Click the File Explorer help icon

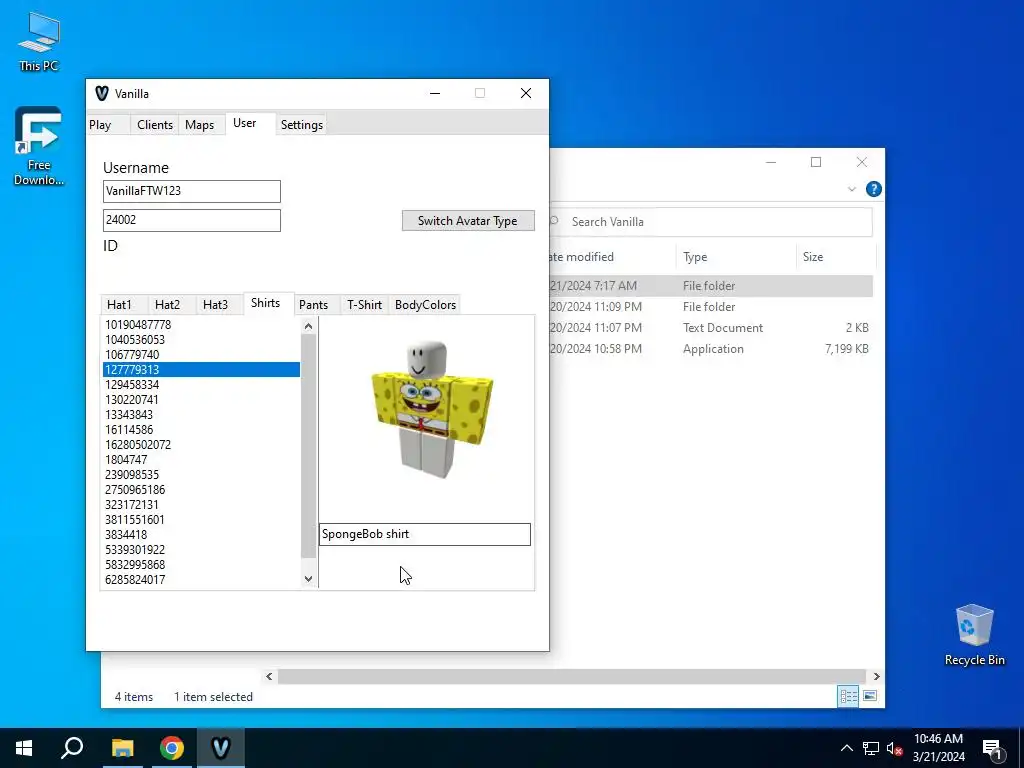click(873, 189)
